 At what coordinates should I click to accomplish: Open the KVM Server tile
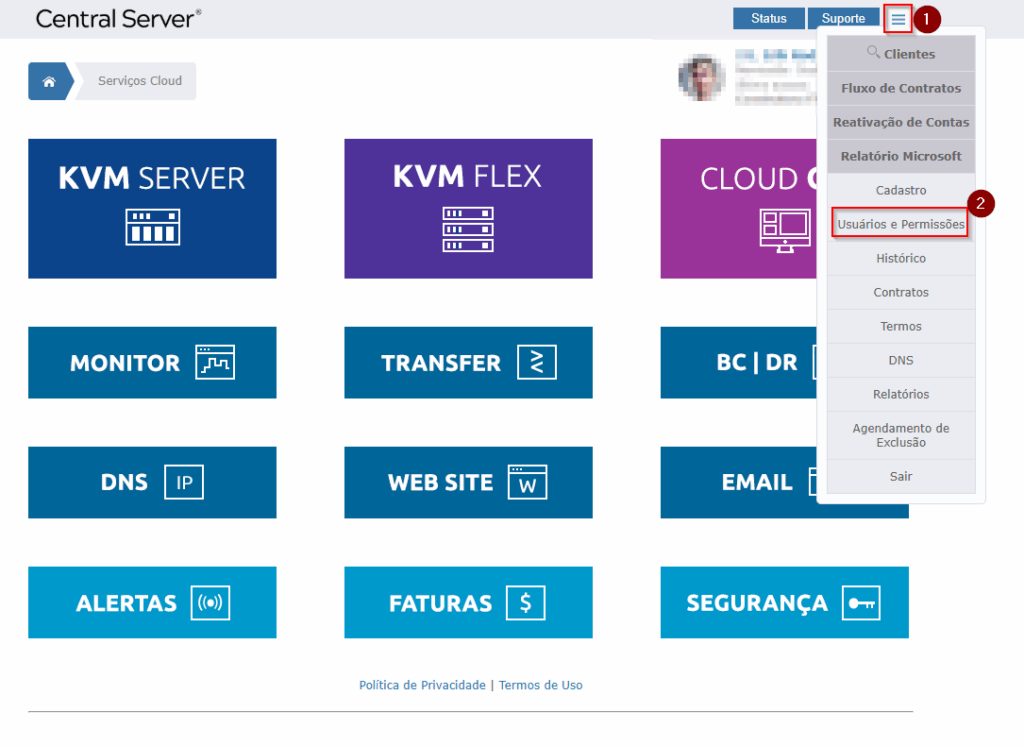(152, 208)
